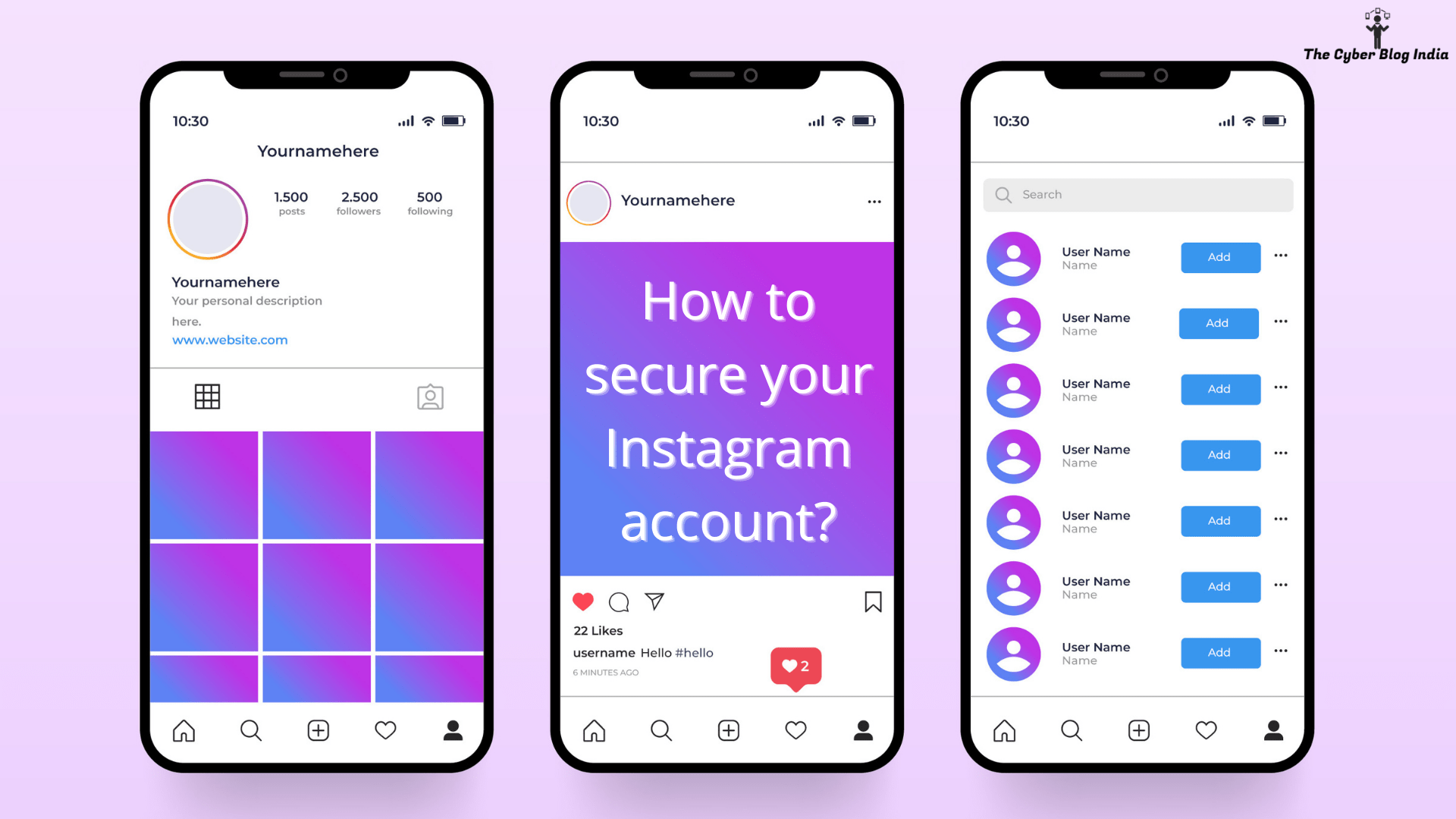
Task: Click the like heart on the post
Action: point(584,601)
